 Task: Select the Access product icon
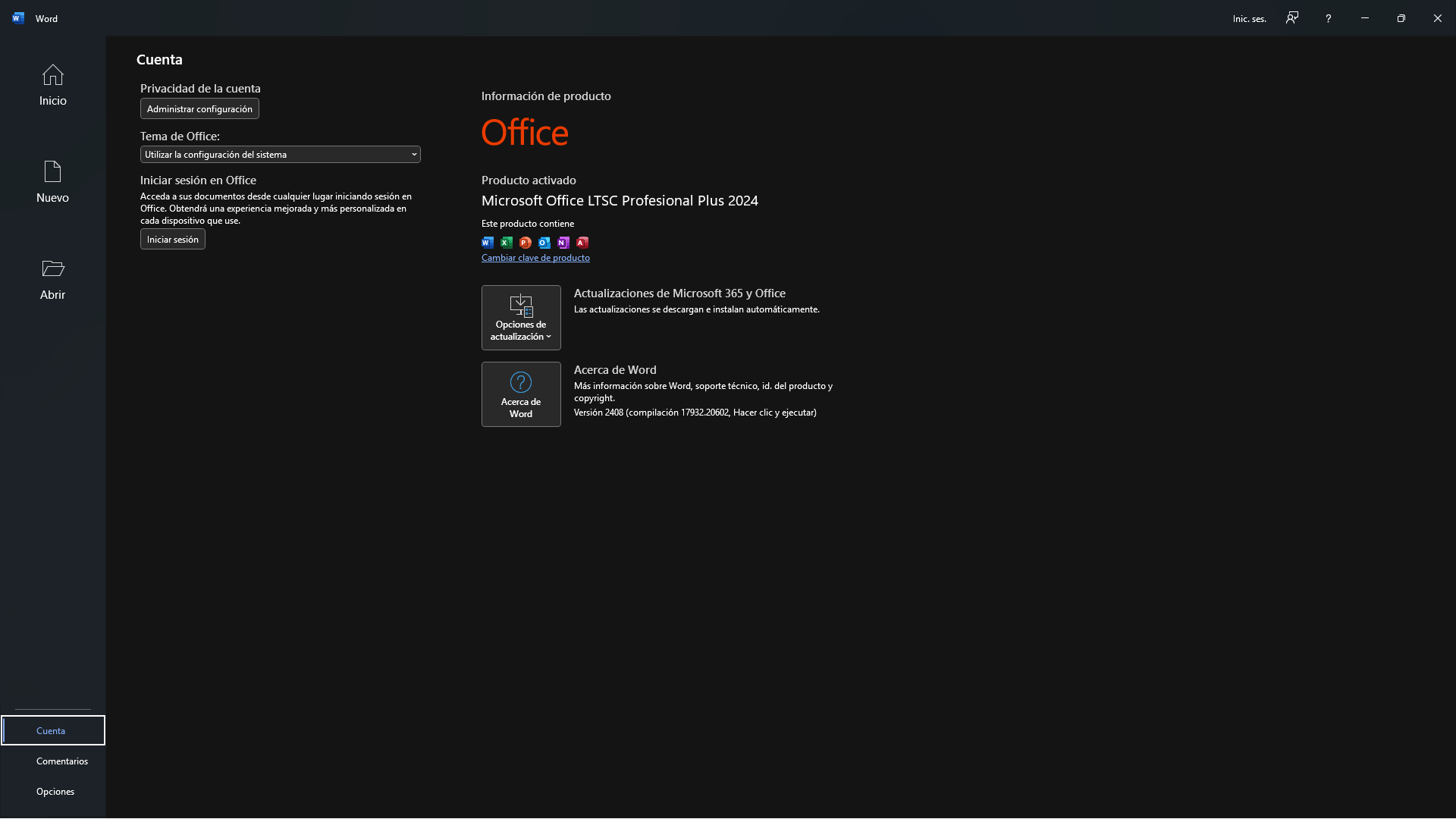(x=582, y=242)
